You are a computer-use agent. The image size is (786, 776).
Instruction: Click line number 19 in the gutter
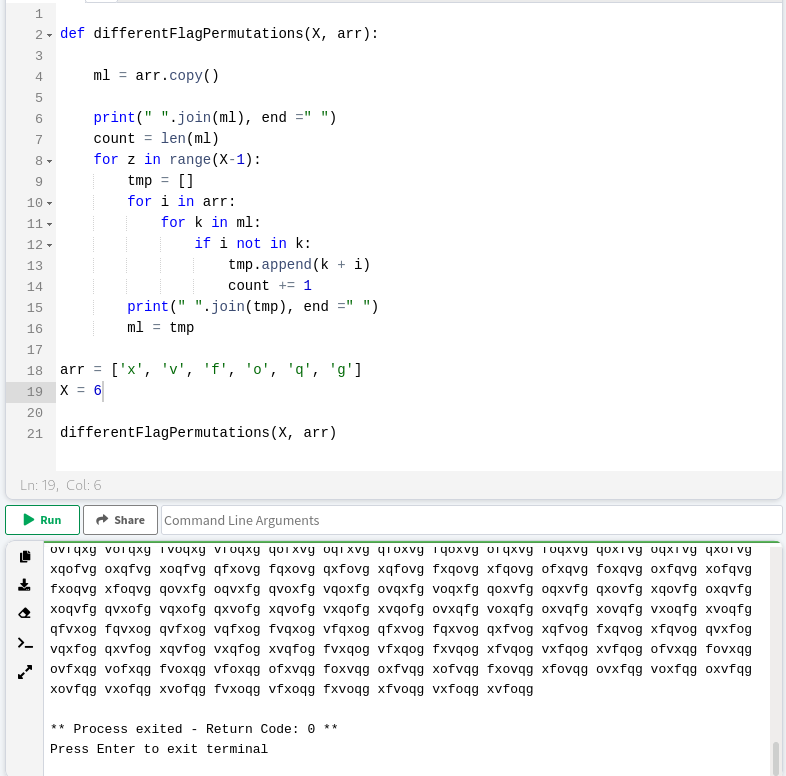(x=35, y=391)
